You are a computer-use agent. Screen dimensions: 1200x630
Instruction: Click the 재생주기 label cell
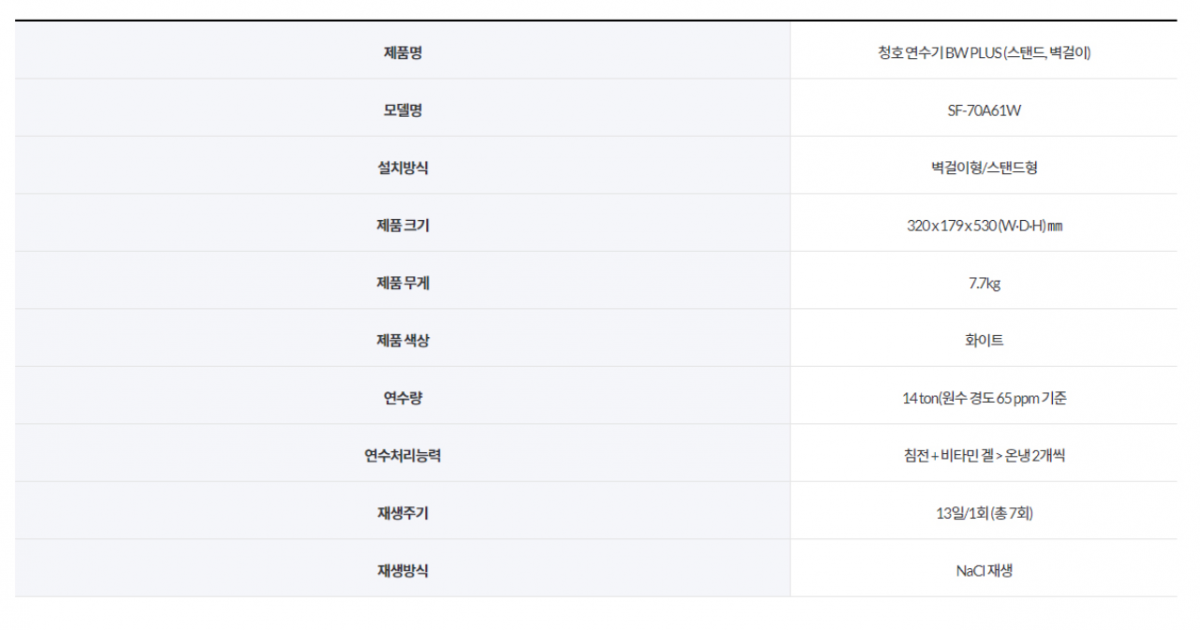coord(402,514)
